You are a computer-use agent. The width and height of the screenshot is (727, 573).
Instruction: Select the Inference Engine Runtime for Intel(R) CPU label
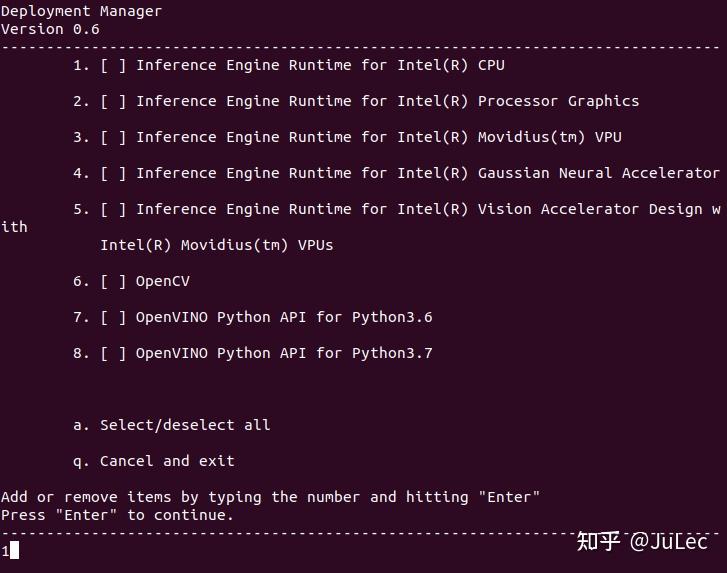pyautogui.click(x=320, y=65)
